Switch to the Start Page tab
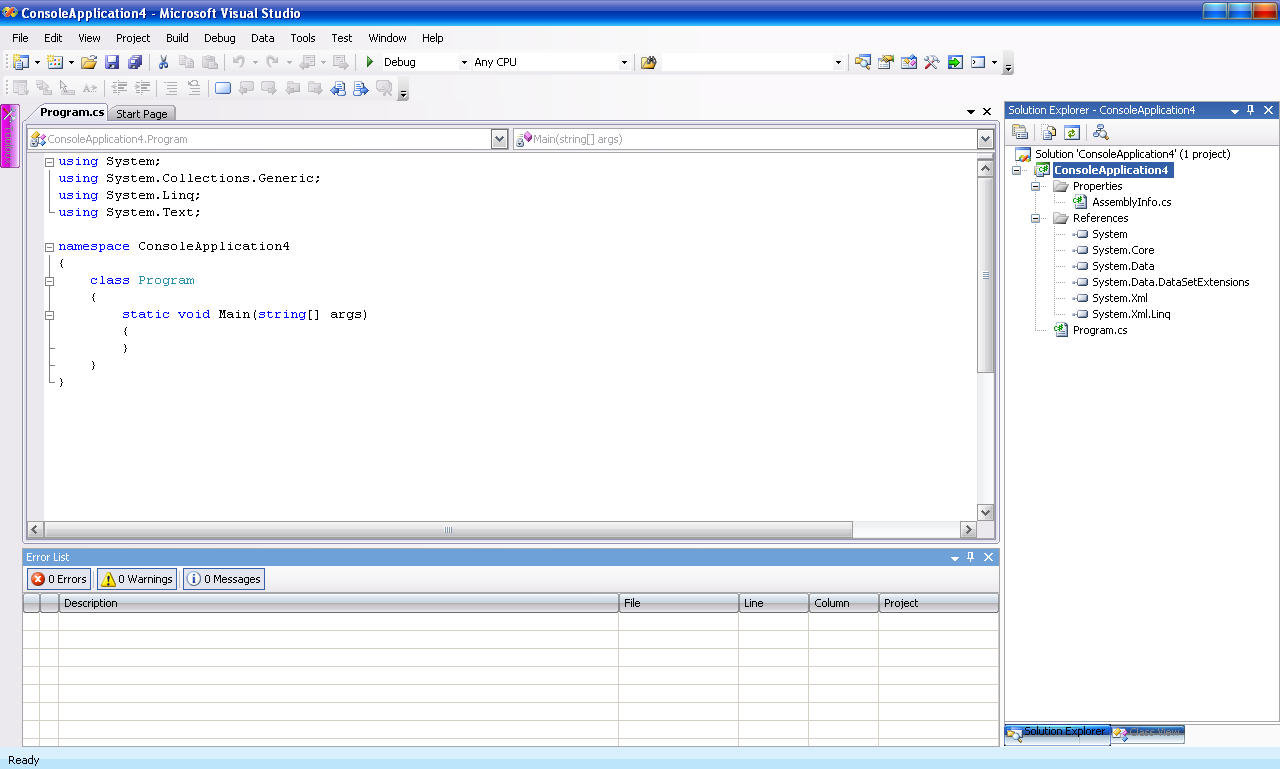This screenshot has height=769, width=1280. (142, 114)
